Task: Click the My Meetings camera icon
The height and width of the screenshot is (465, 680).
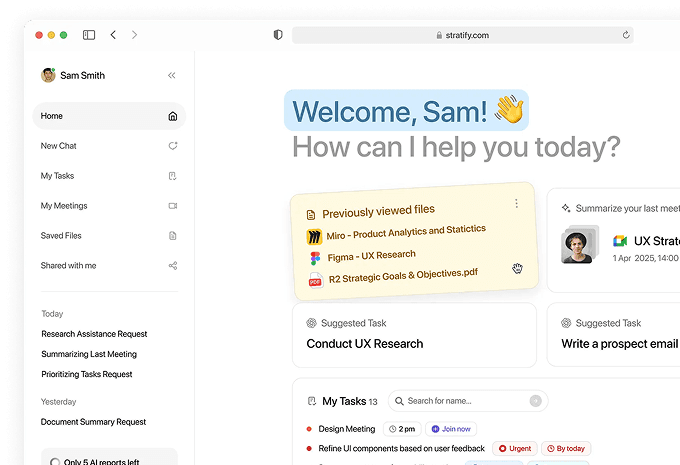Action: click(173, 206)
